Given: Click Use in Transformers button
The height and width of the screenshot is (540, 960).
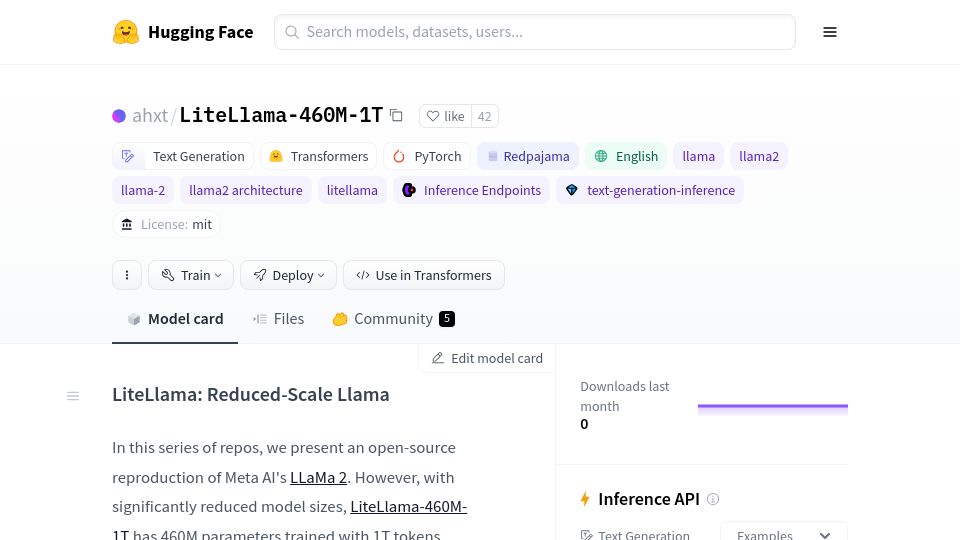Looking at the screenshot, I should pos(424,275).
